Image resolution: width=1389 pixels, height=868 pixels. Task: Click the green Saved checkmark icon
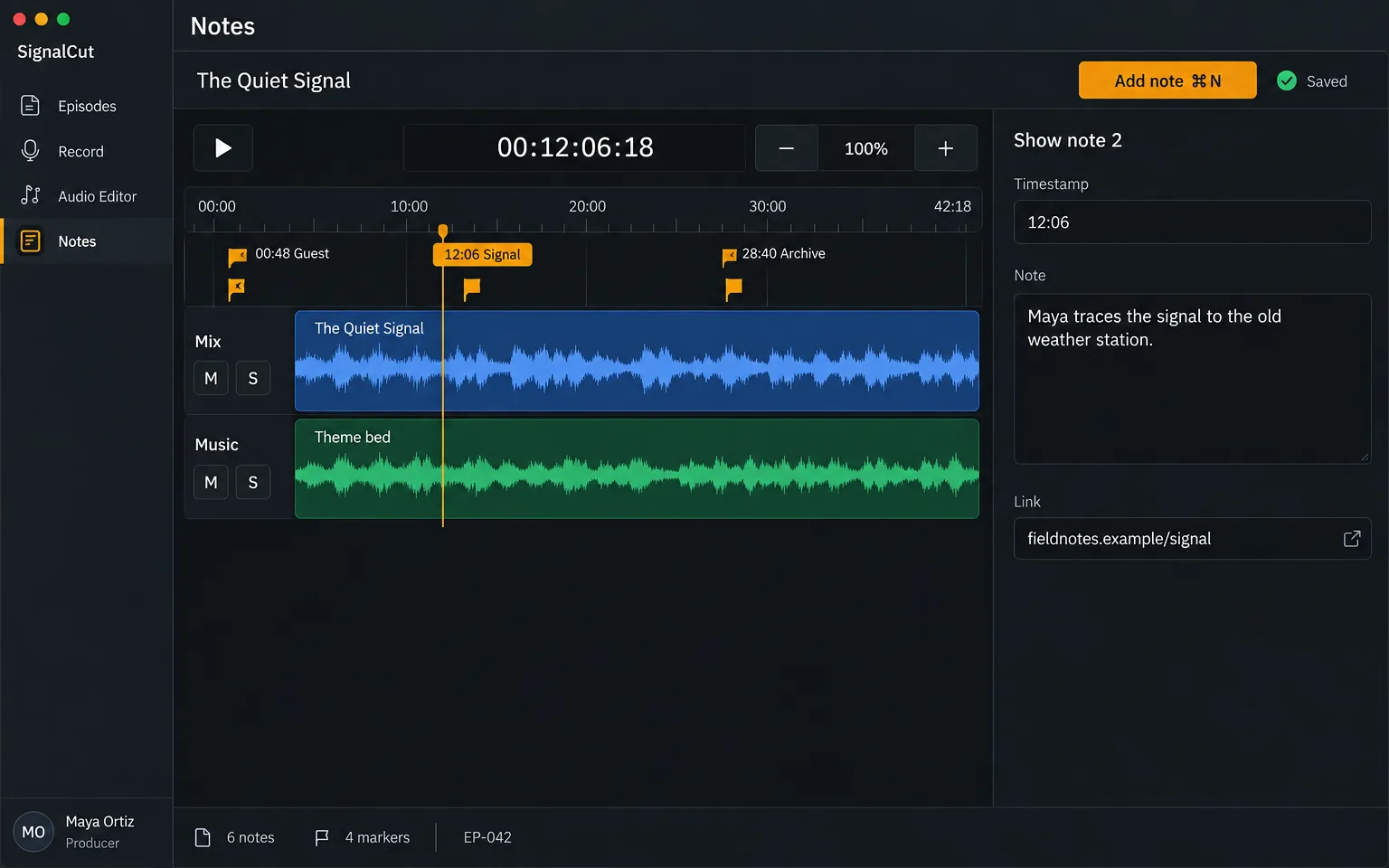1287,81
